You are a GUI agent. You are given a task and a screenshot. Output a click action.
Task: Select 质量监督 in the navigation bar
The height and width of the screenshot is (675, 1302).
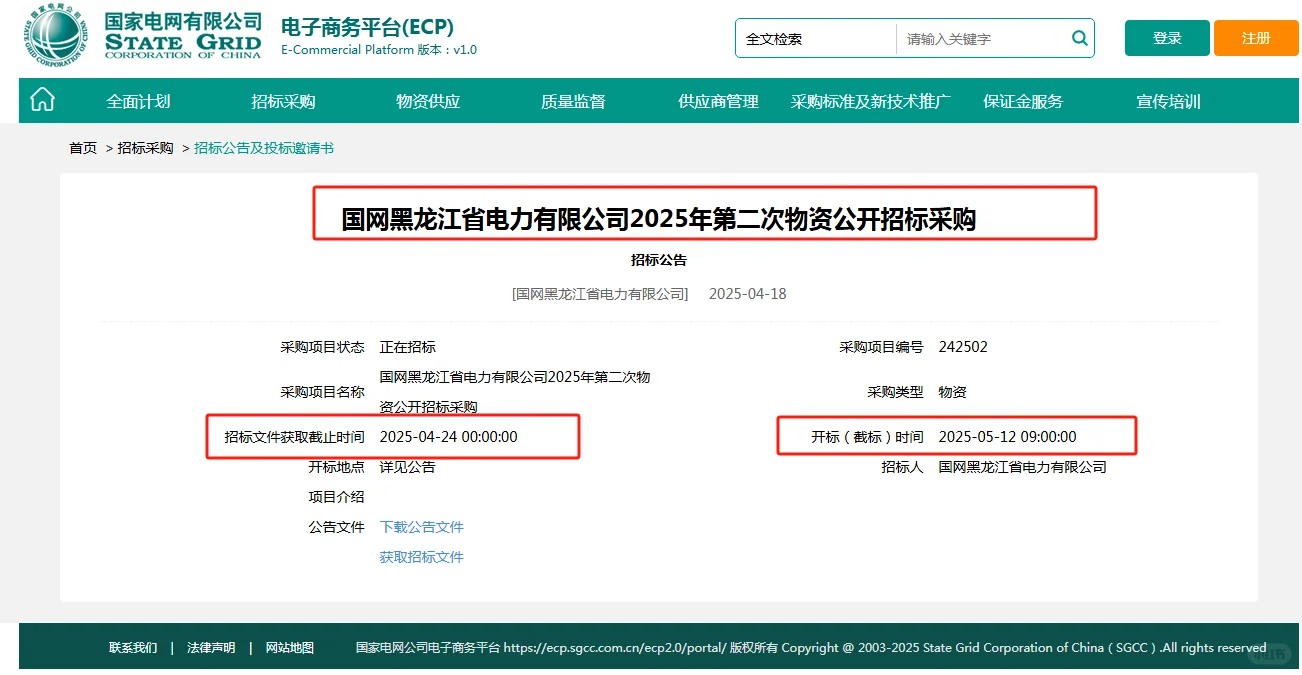[x=571, y=100]
